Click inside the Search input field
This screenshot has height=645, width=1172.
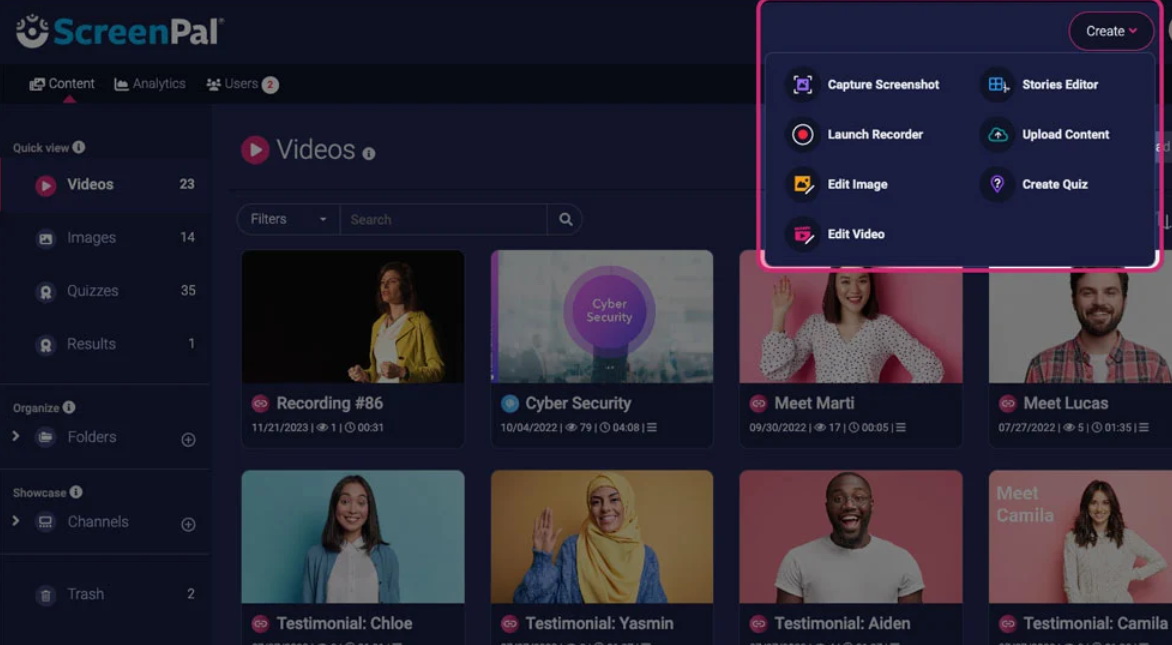click(443, 220)
